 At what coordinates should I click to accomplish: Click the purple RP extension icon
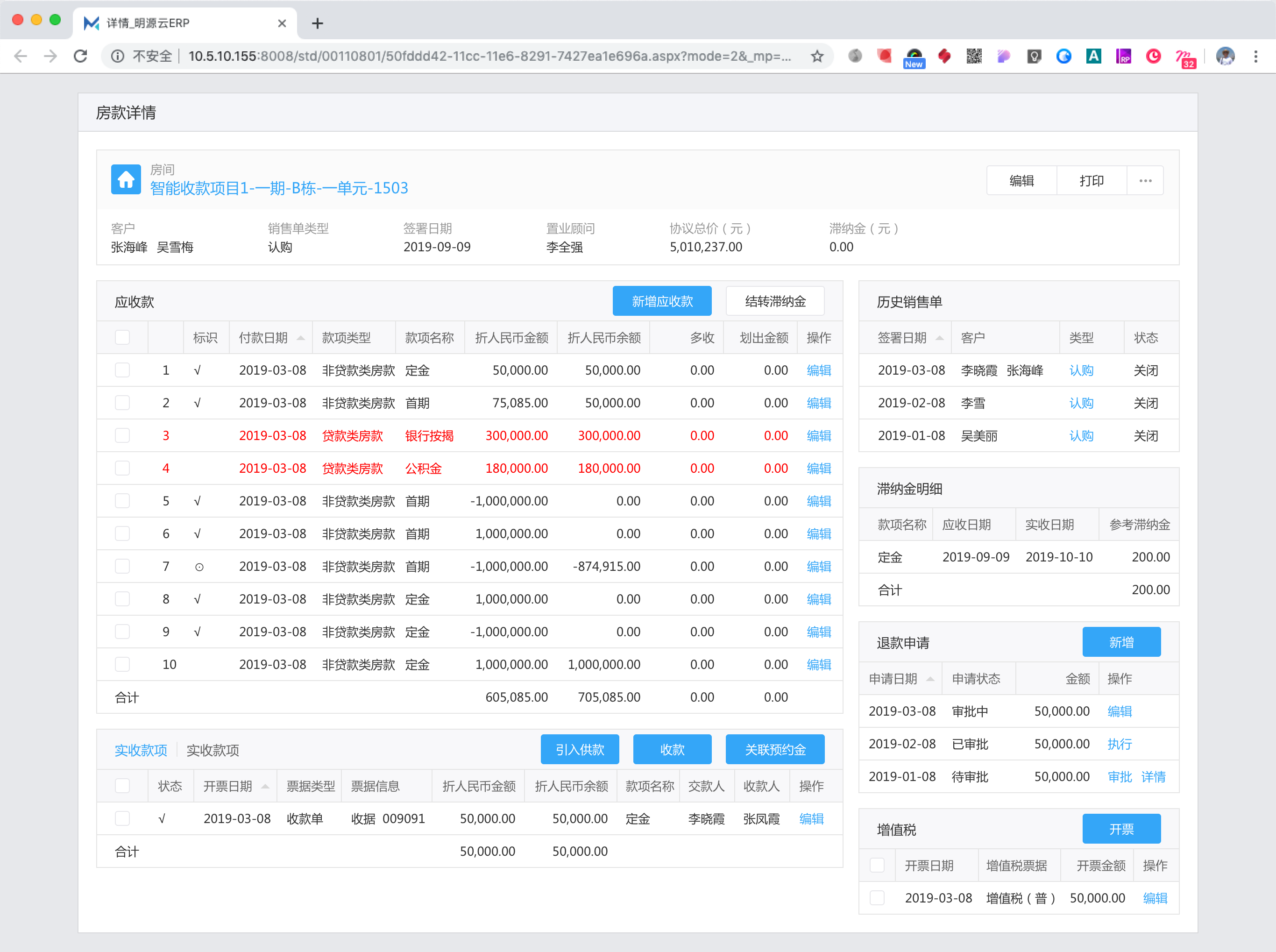[x=1123, y=56]
